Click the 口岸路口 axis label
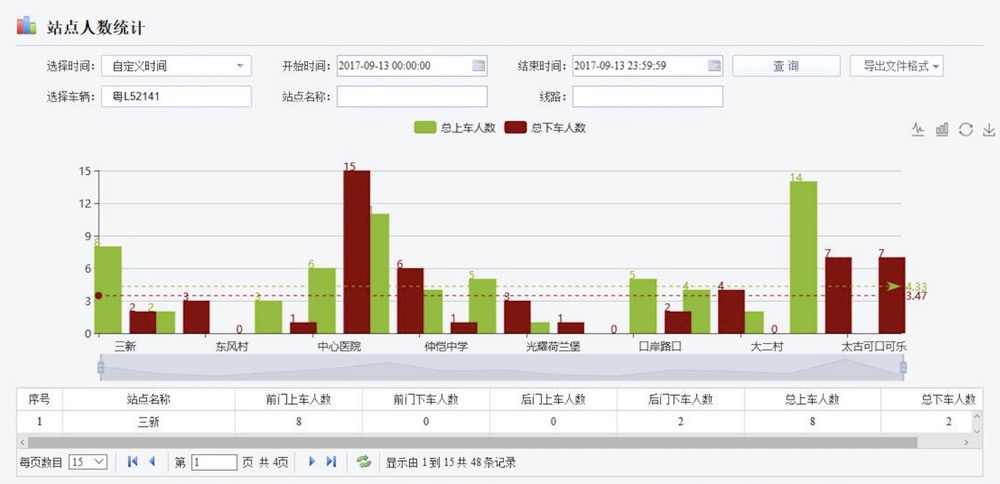Screen dimensions: 1000x484 661,347
